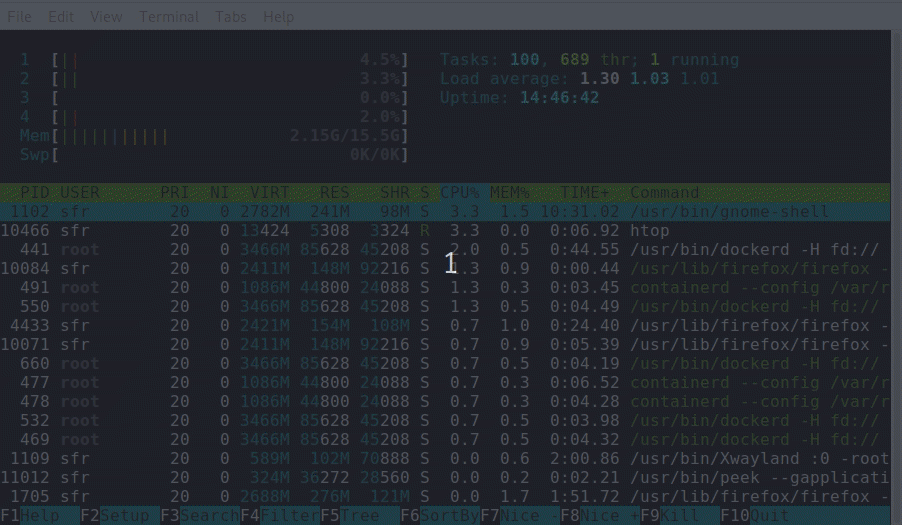Click F4 Filter in htop footer
The image size is (902, 525).
coord(280,515)
